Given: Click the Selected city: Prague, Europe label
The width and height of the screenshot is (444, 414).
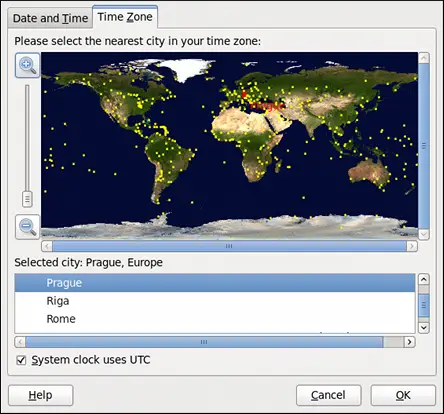Looking at the screenshot, I should [x=88, y=263].
